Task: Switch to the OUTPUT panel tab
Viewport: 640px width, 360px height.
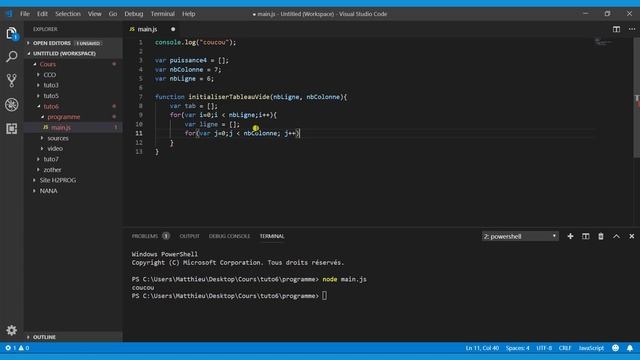Action: click(x=189, y=236)
